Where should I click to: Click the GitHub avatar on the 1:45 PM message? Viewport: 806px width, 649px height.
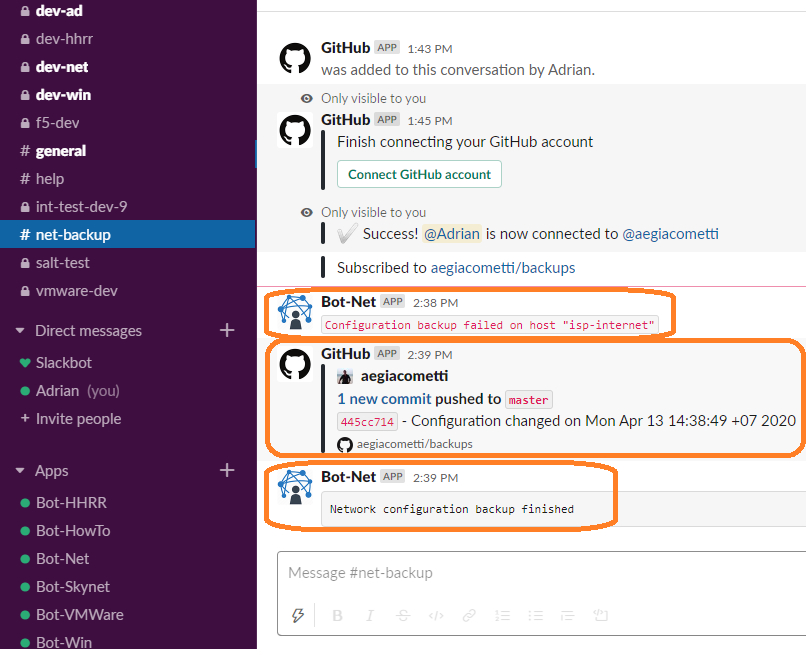coord(295,130)
